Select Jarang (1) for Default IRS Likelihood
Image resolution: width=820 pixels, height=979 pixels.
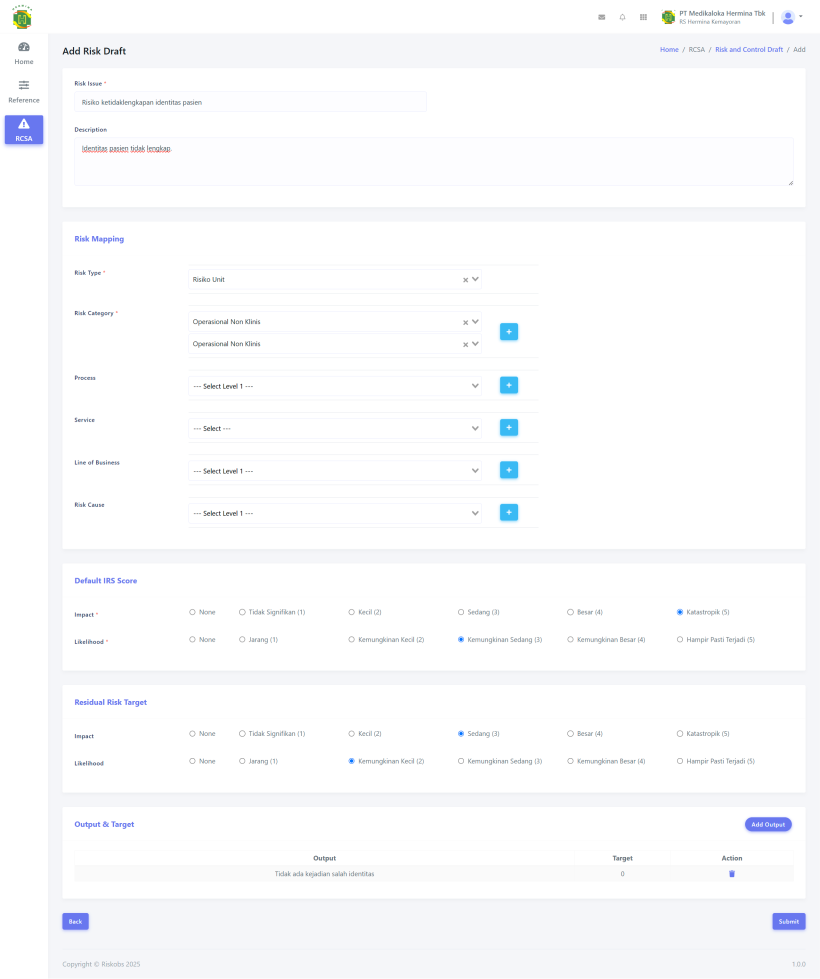coord(242,640)
